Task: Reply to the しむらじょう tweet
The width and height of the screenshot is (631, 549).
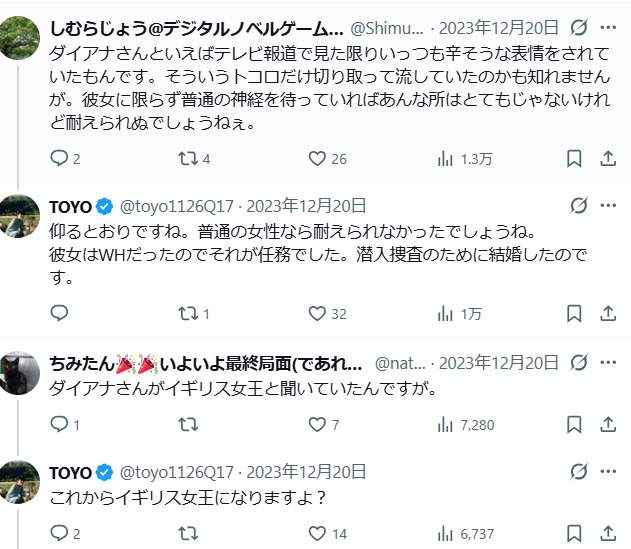Action: coord(59,159)
